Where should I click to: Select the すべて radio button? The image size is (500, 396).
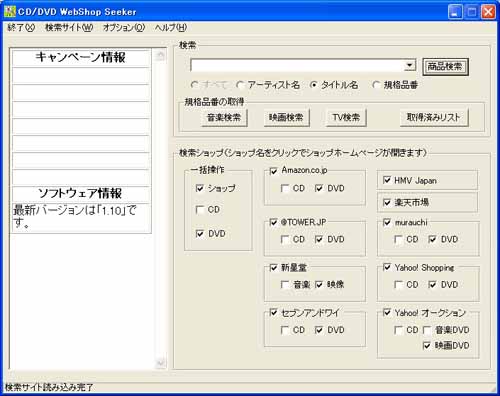click(210, 85)
